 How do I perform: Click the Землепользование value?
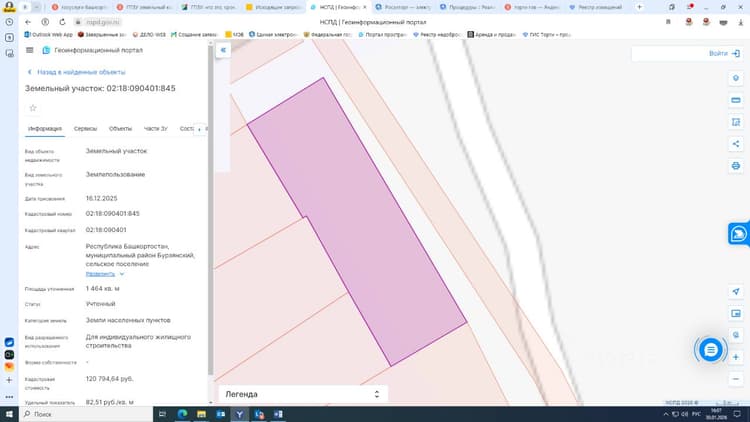(115, 175)
